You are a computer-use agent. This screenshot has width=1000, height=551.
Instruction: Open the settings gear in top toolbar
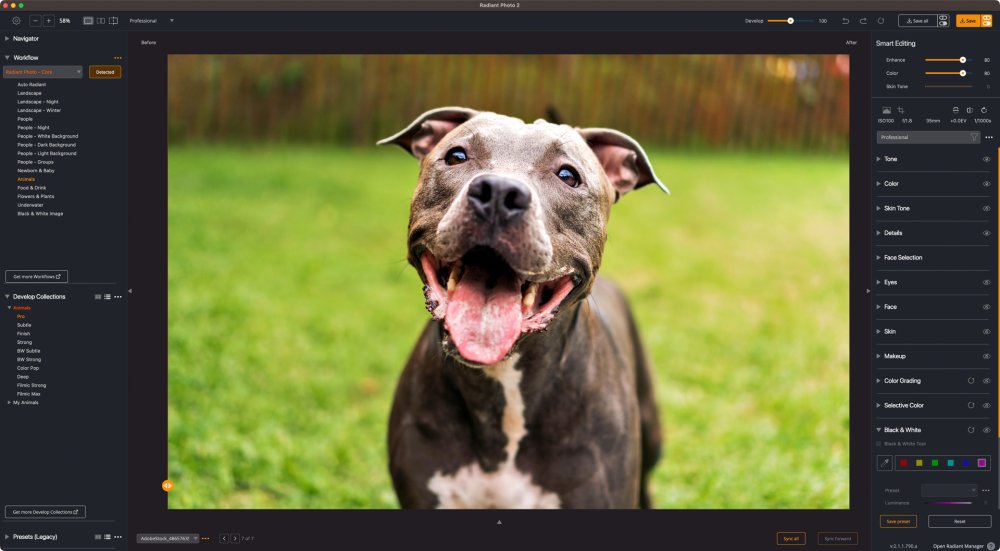click(x=17, y=20)
